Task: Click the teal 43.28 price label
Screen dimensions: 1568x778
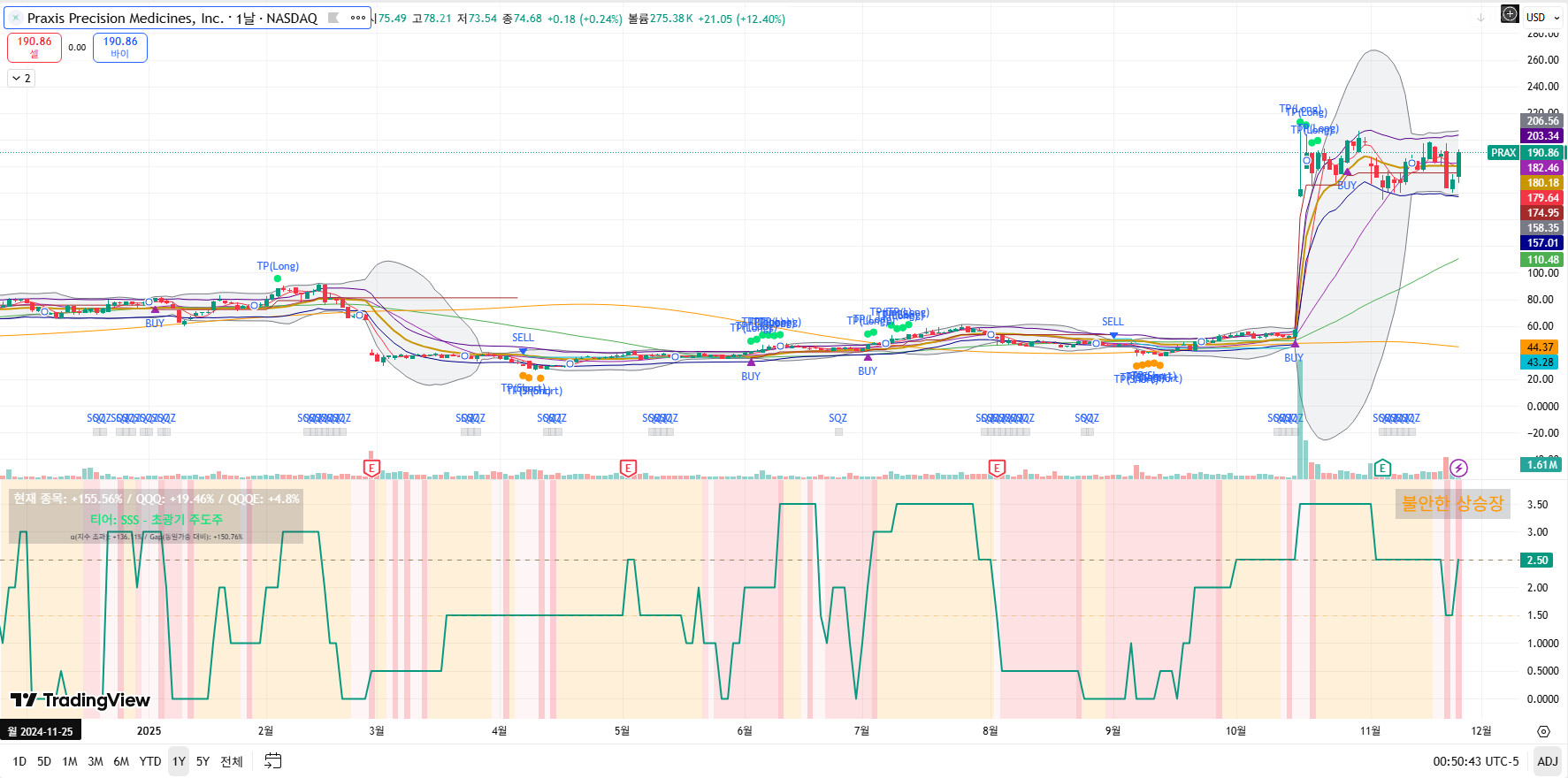Action: click(x=1540, y=362)
